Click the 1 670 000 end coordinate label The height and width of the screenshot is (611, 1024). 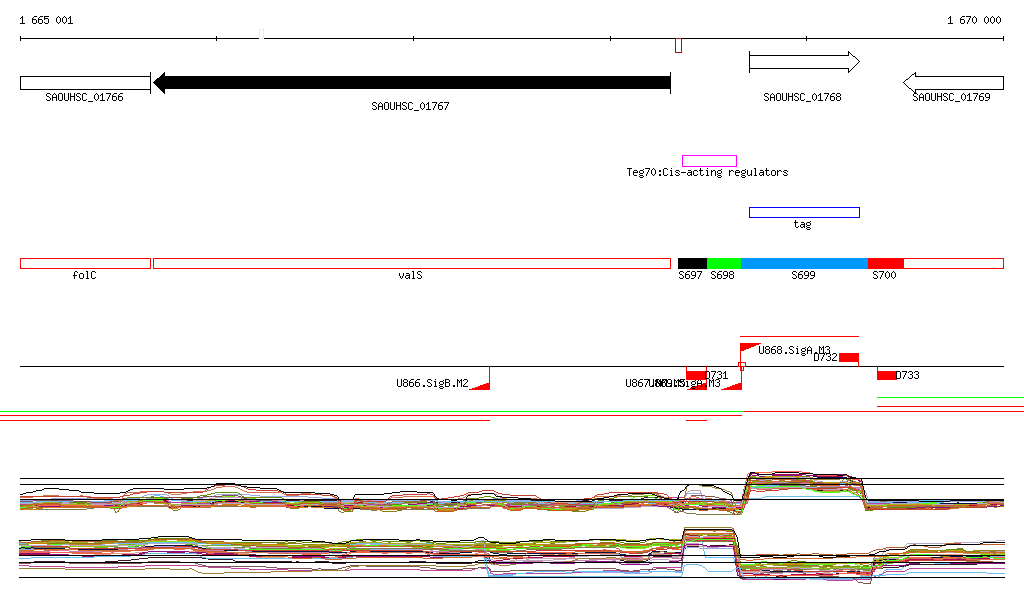pyautogui.click(x=974, y=20)
